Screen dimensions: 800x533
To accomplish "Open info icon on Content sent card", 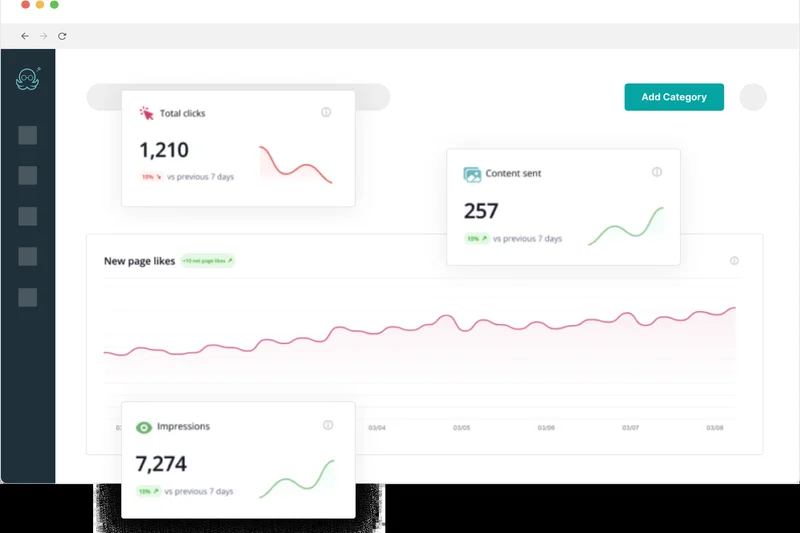I will (x=657, y=172).
